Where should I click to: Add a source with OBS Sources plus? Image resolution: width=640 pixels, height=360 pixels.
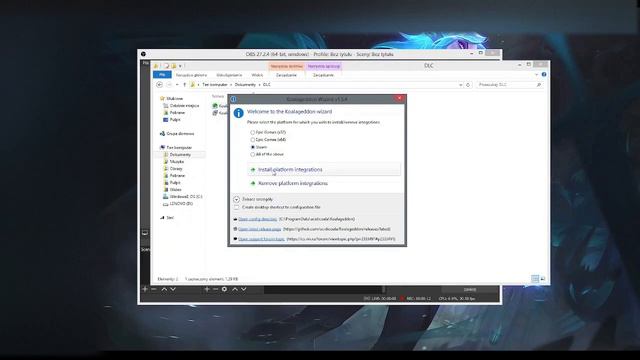pyautogui.click(x=207, y=289)
